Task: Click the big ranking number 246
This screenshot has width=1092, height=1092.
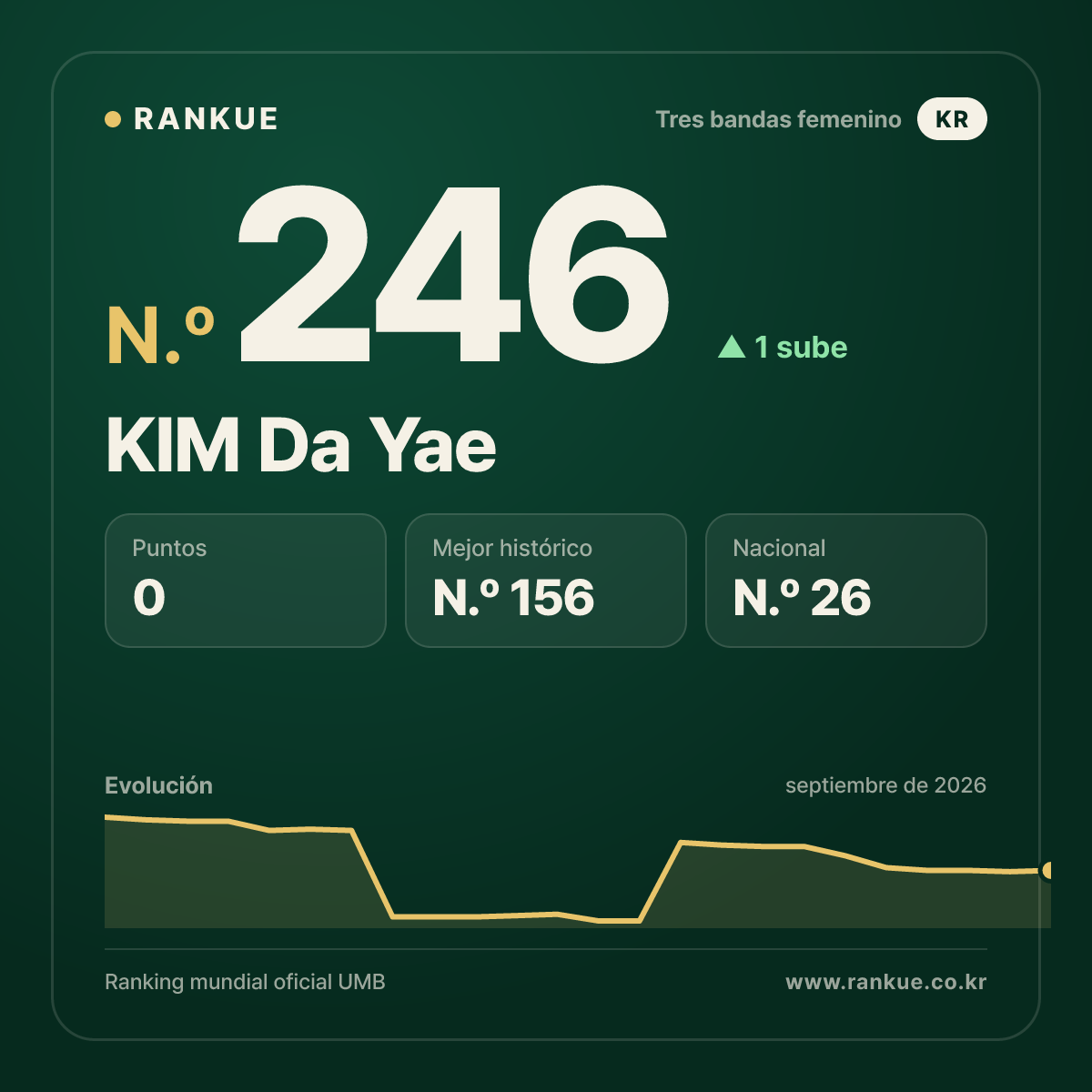Action: pyautogui.click(x=453, y=275)
